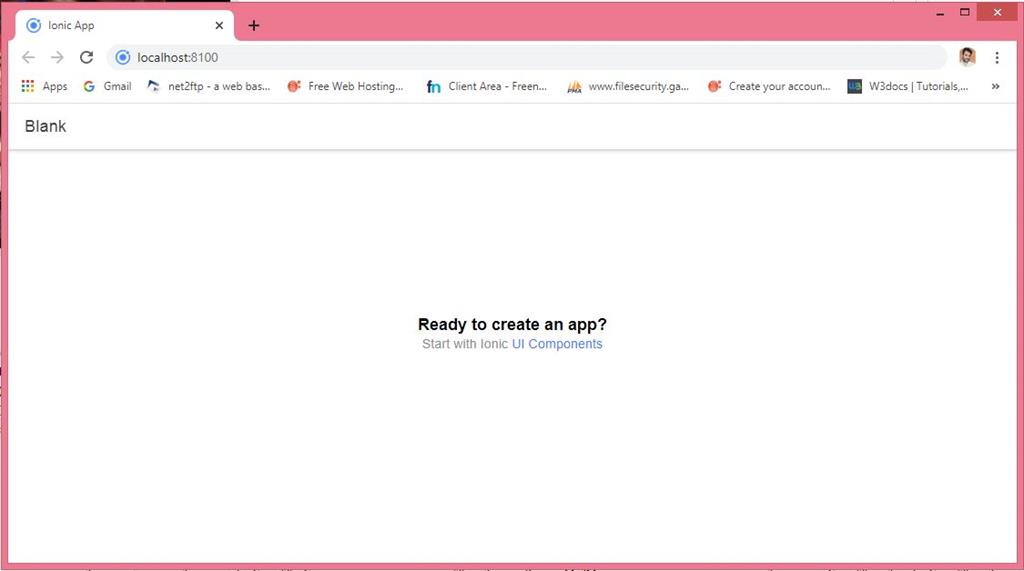The image size is (1024, 571).
Task: Click the localhost:8100 address bar
Action: 526,57
